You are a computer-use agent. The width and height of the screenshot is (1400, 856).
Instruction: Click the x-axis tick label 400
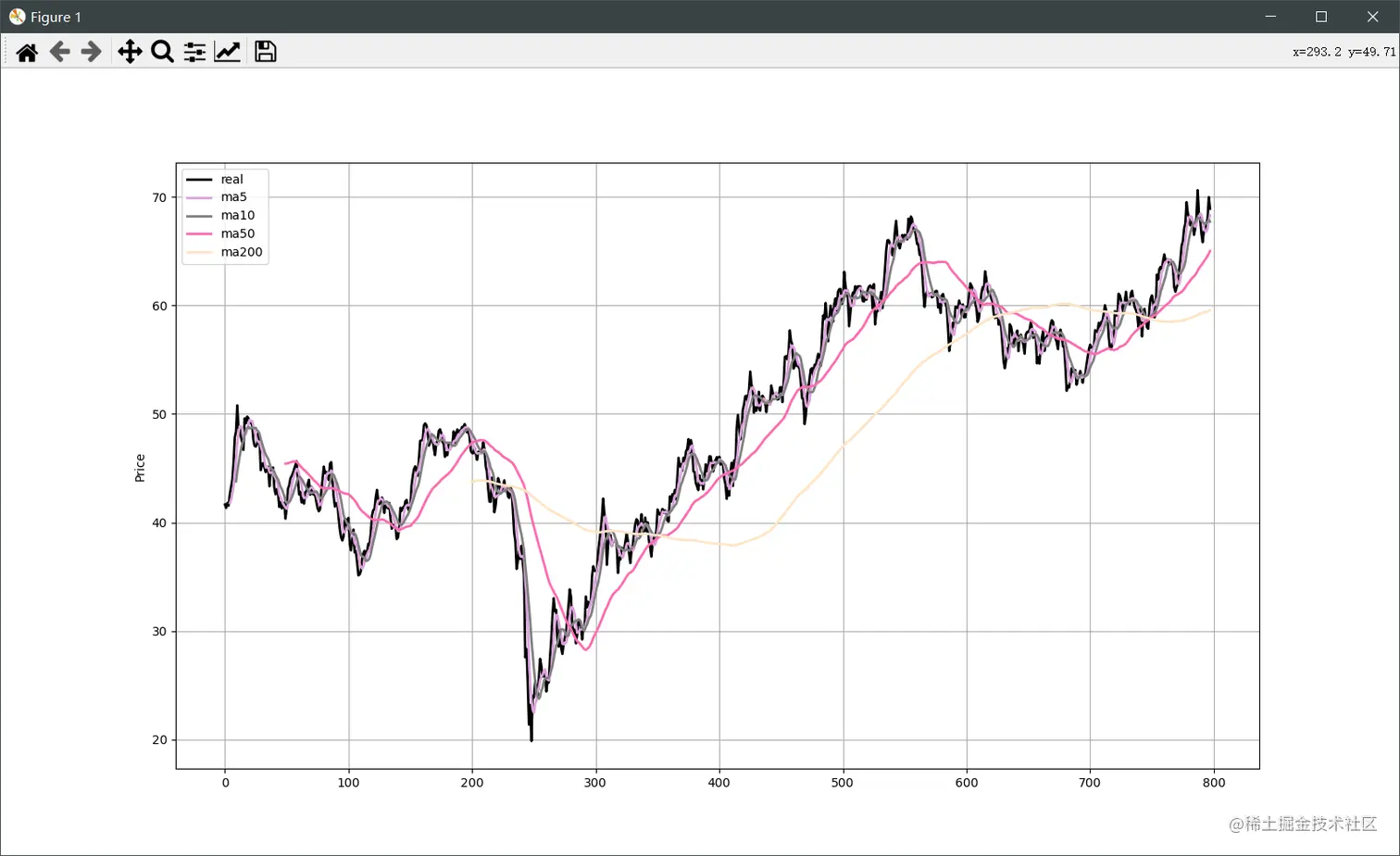pyautogui.click(x=719, y=783)
